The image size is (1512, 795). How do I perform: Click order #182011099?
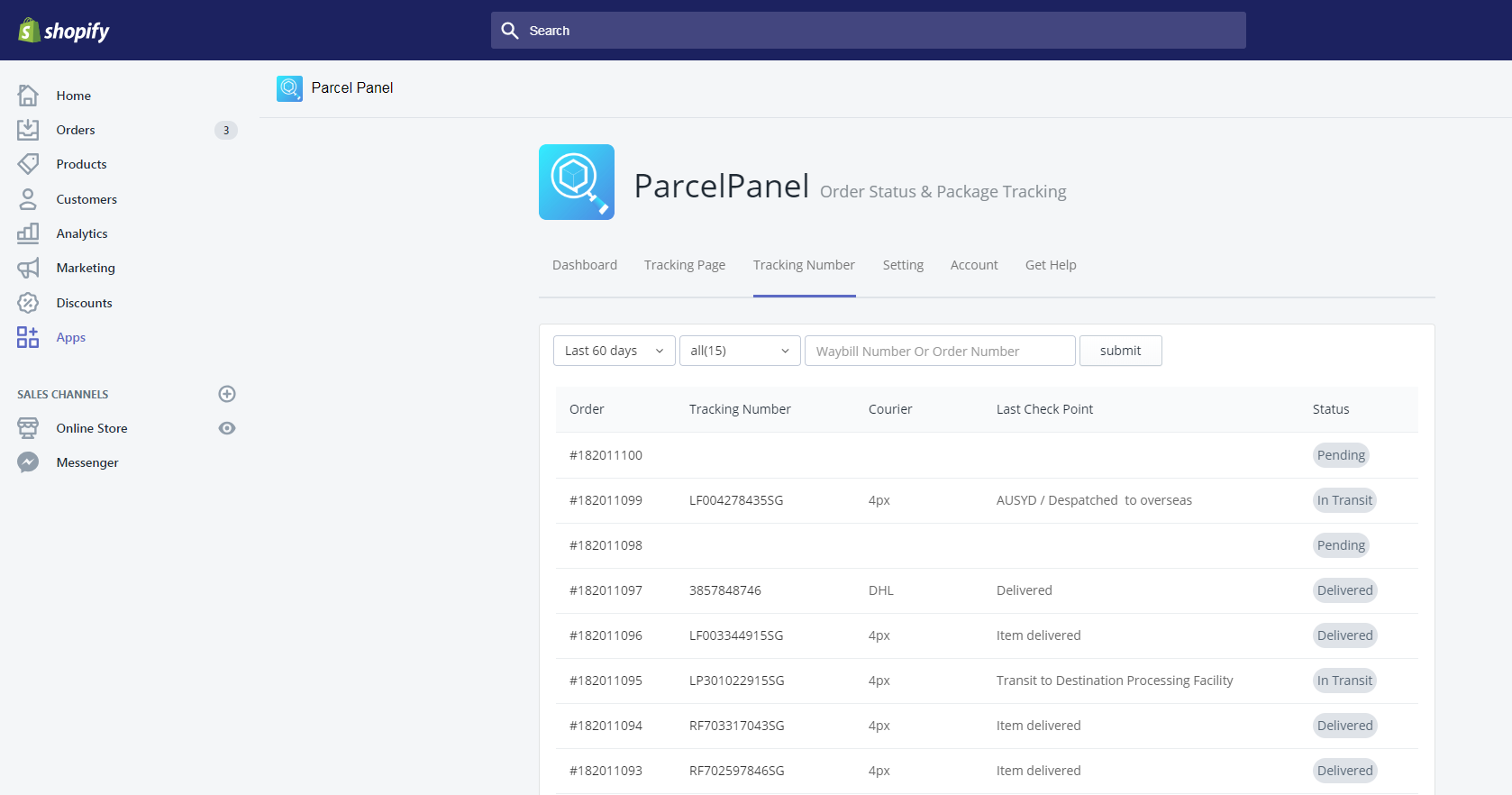coord(606,500)
